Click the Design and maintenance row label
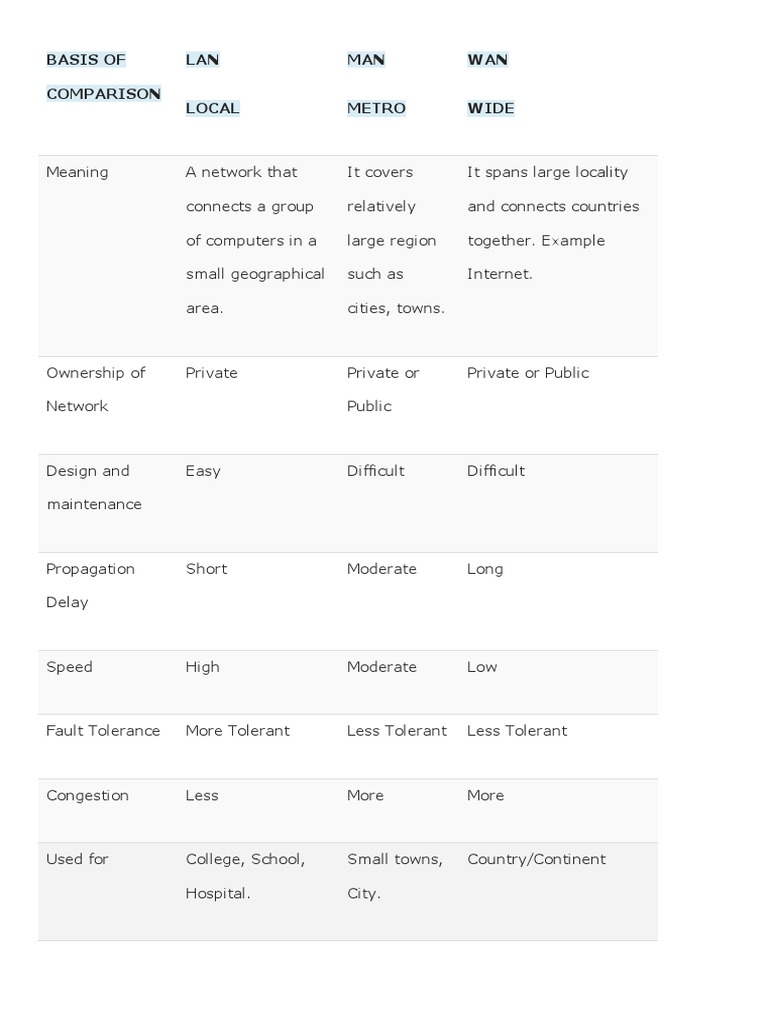Viewport: 768px width, 1024px height. pyautogui.click(x=93, y=487)
